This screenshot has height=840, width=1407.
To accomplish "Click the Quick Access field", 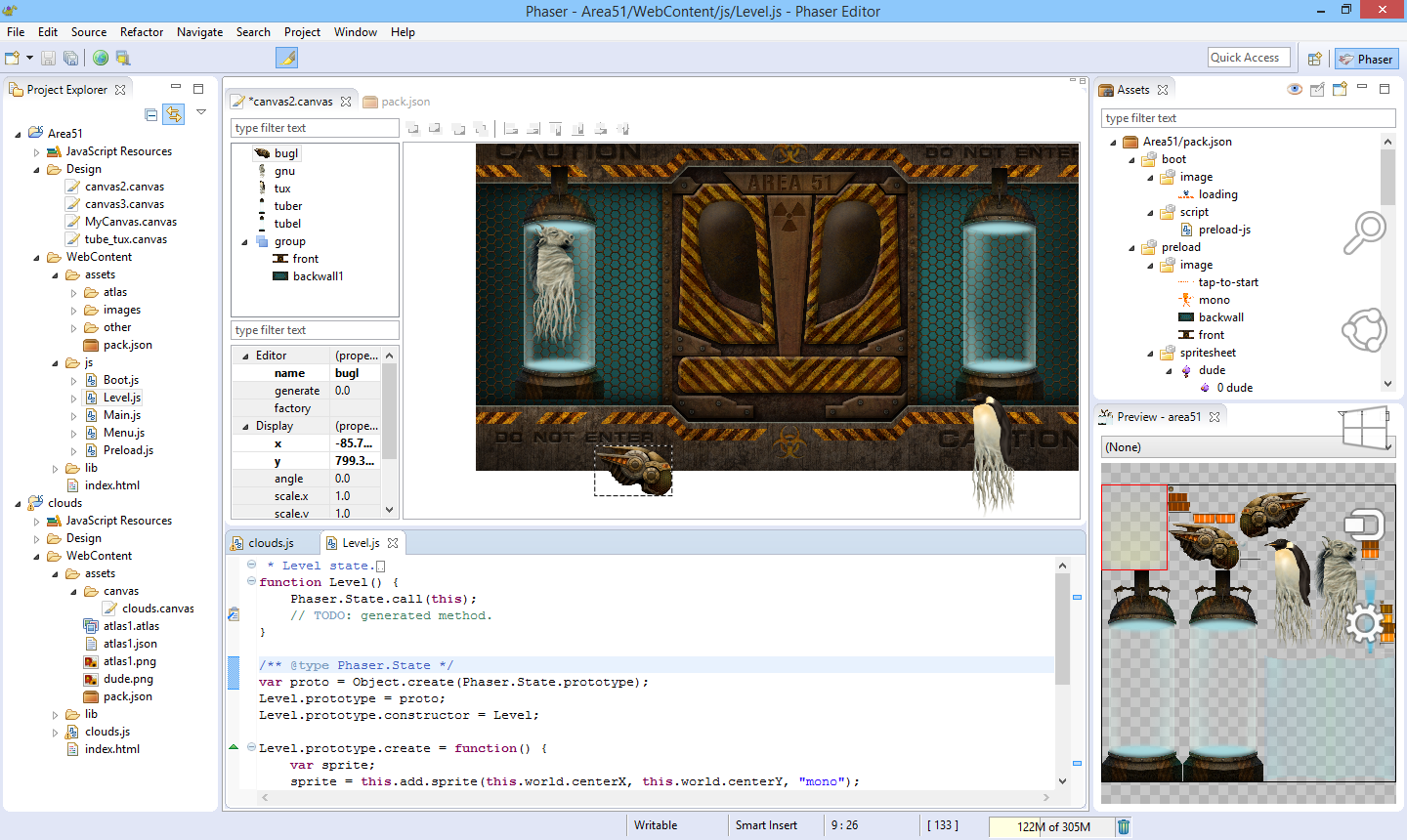I will tap(1249, 58).
